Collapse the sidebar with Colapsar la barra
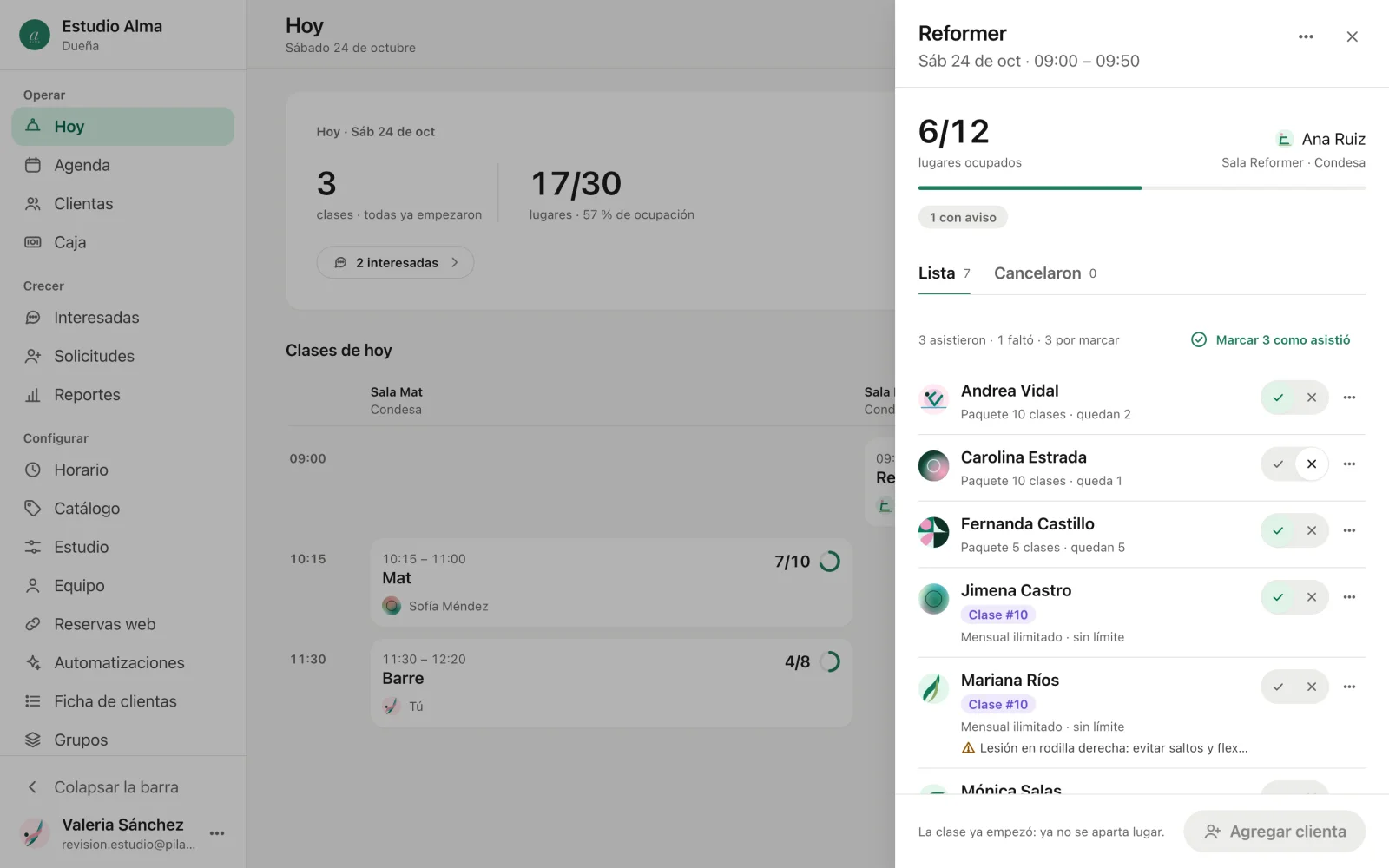1389x868 pixels. [122, 787]
